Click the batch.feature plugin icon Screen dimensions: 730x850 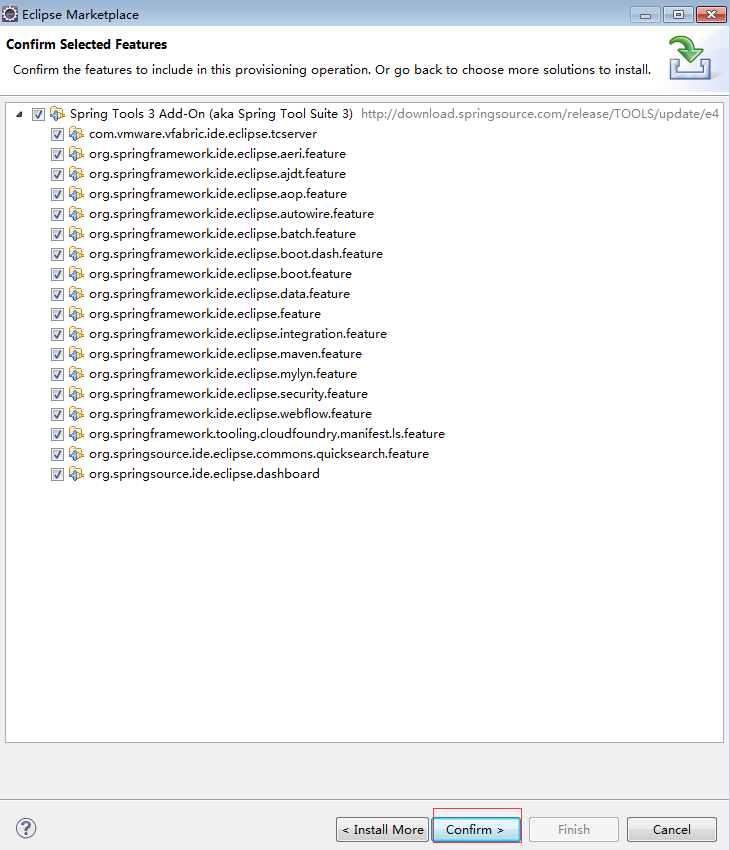pos(76,234)
